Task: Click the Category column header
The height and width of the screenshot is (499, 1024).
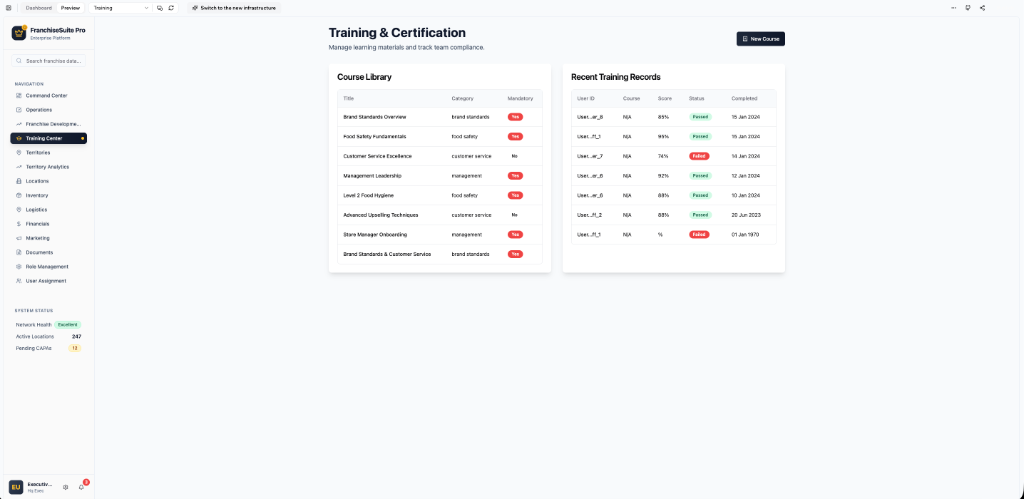Action: click(x=462, y=99)
